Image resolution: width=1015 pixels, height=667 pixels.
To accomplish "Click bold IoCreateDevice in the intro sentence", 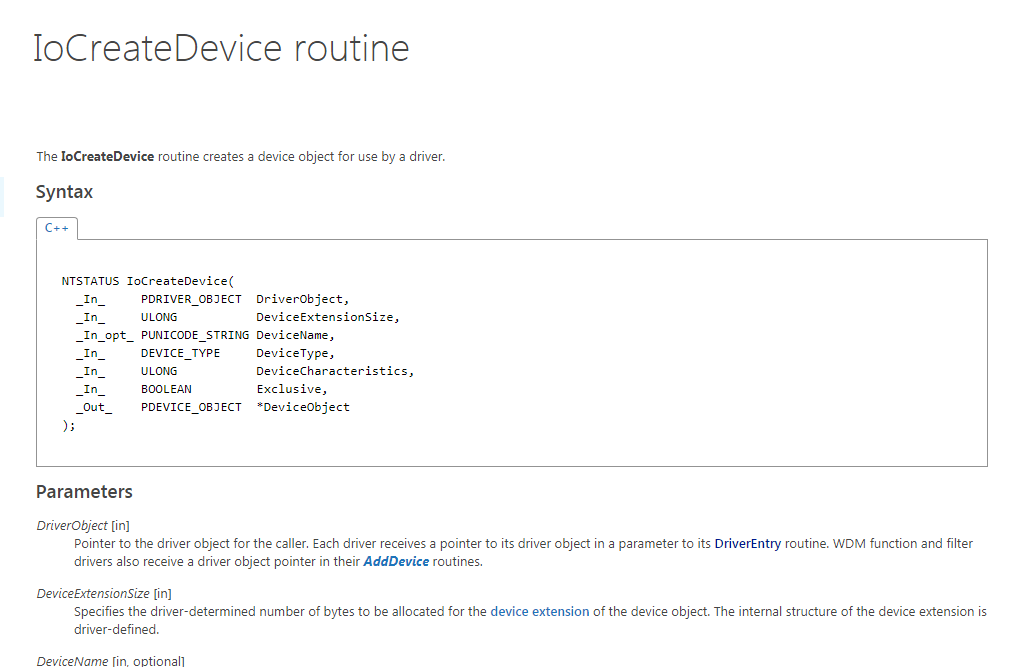I will point(107,157).
